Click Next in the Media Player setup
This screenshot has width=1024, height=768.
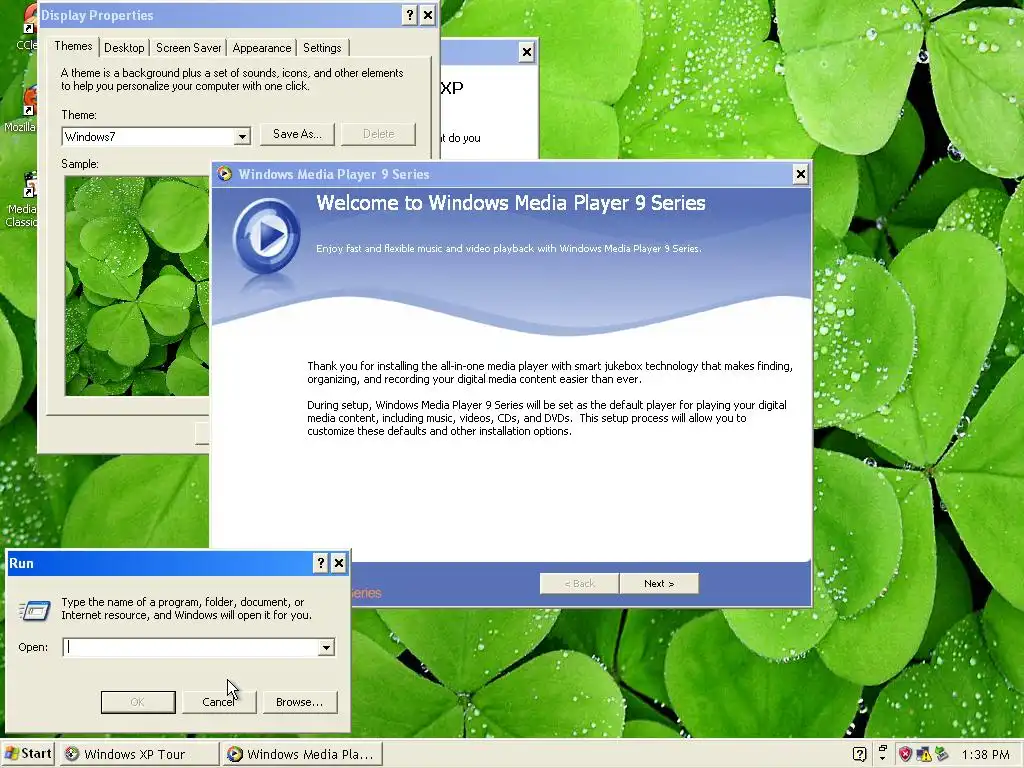click(659, 583)
